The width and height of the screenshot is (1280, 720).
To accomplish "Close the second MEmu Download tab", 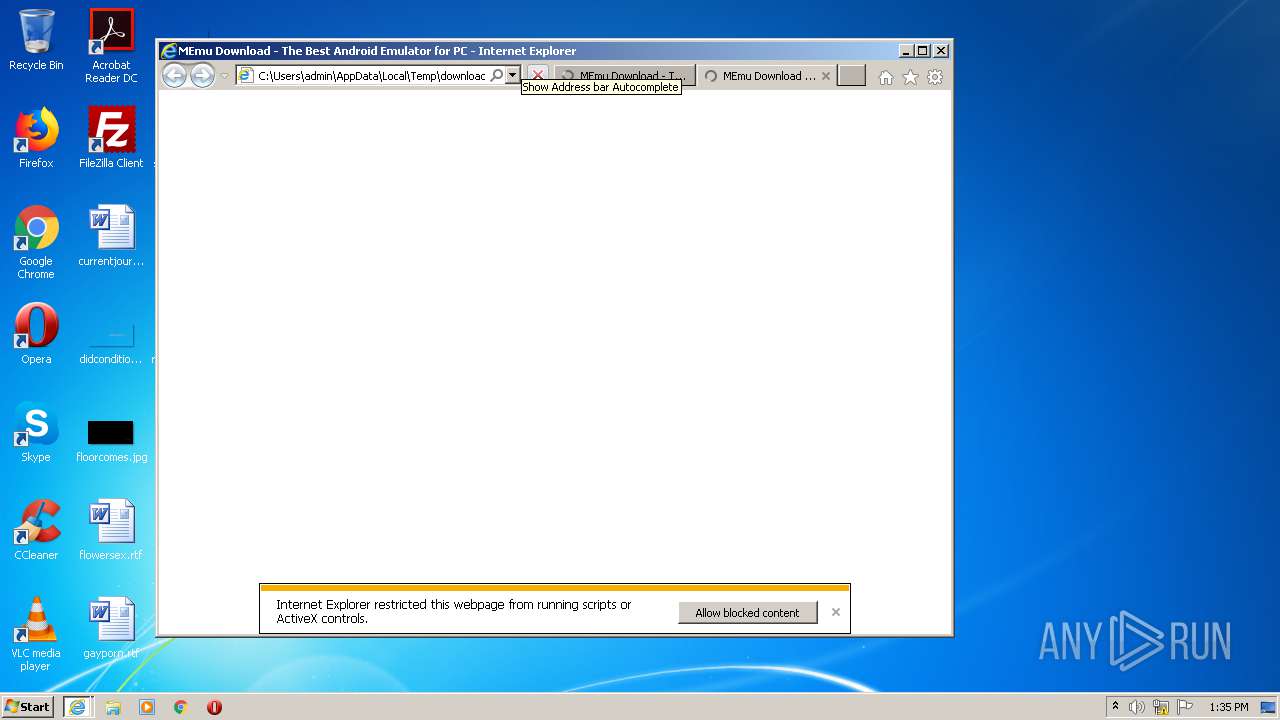I will point(826,76).
